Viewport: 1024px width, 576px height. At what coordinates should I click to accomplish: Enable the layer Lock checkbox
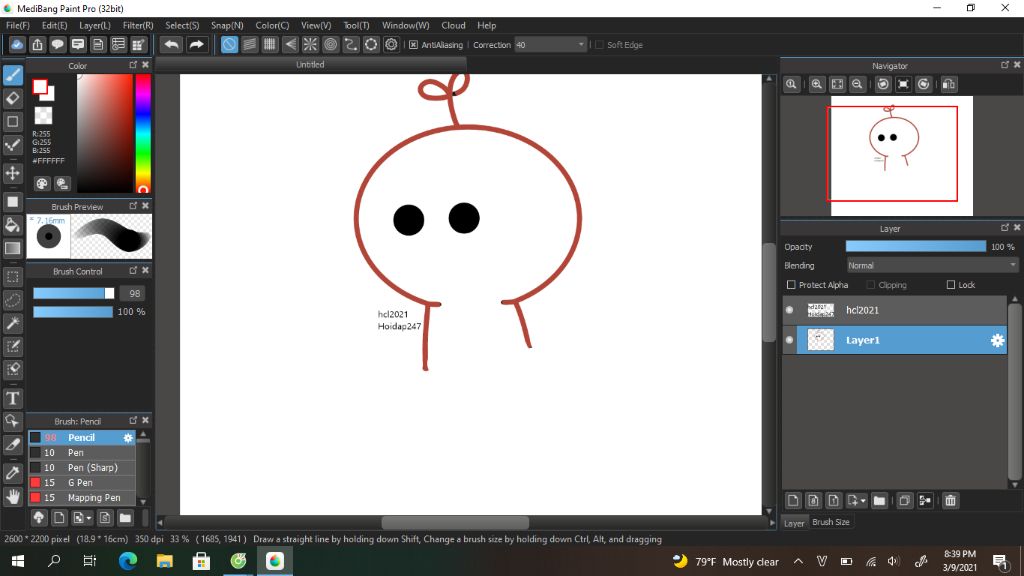click(x=951, y=285)
